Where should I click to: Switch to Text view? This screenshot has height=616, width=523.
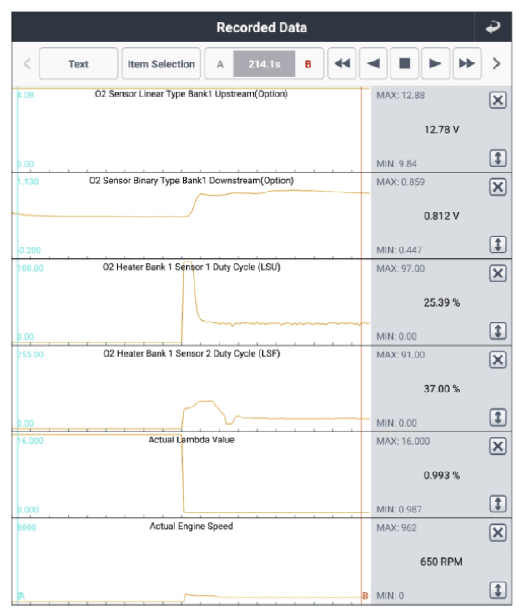tap(79, 64)
